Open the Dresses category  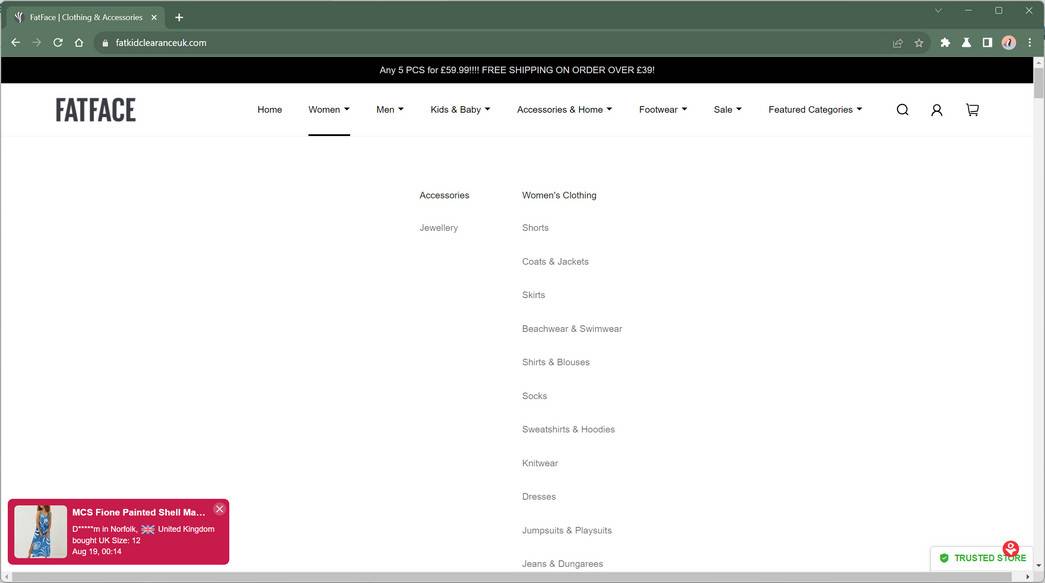[538, 497]
